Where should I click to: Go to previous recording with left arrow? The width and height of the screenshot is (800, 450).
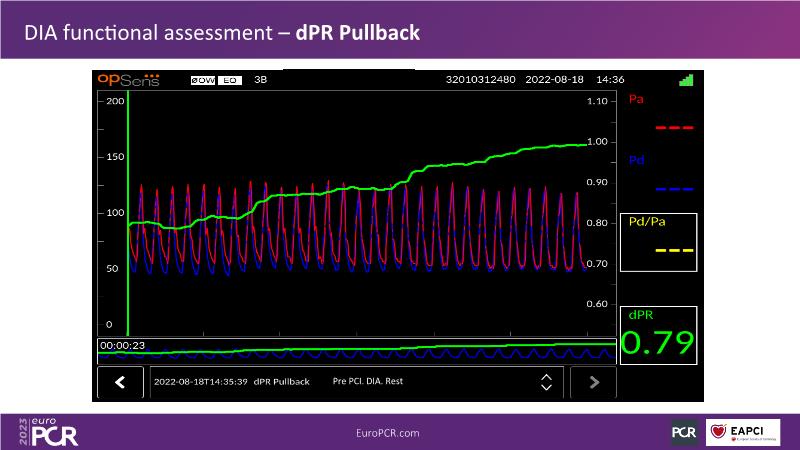click(x=121, y=382)
